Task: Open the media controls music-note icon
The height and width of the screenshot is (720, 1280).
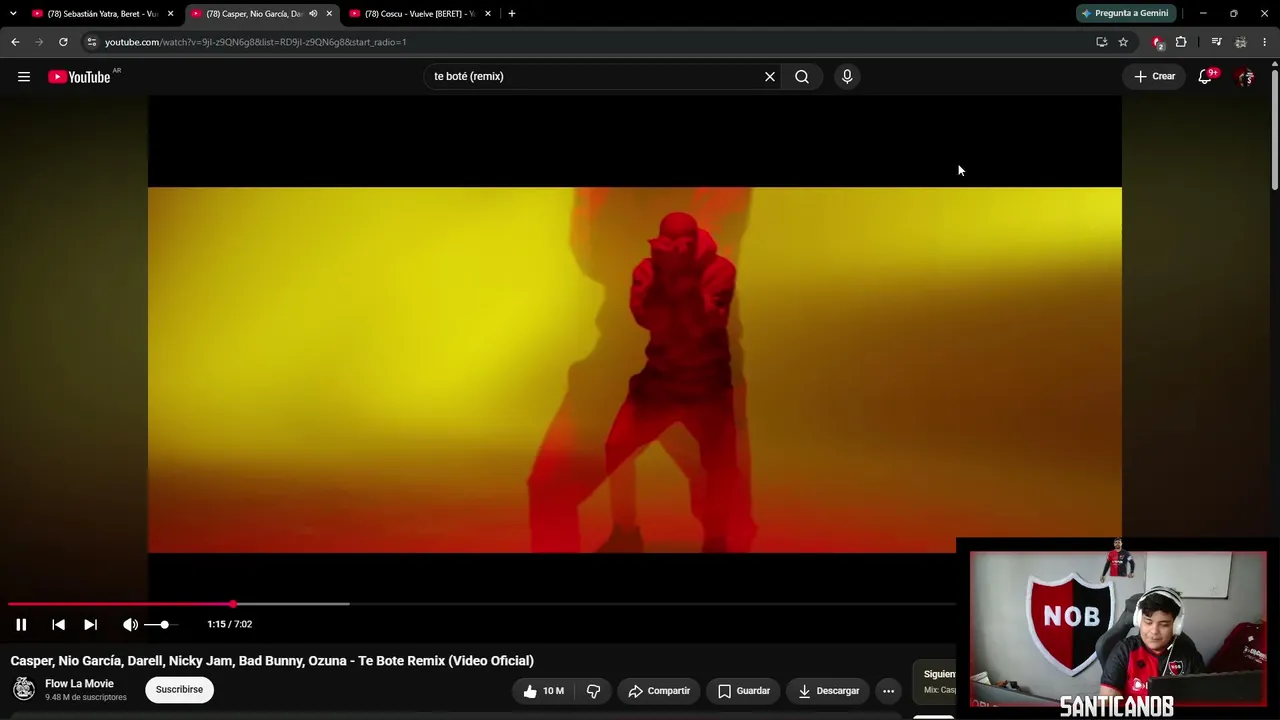Action: 1216,42
